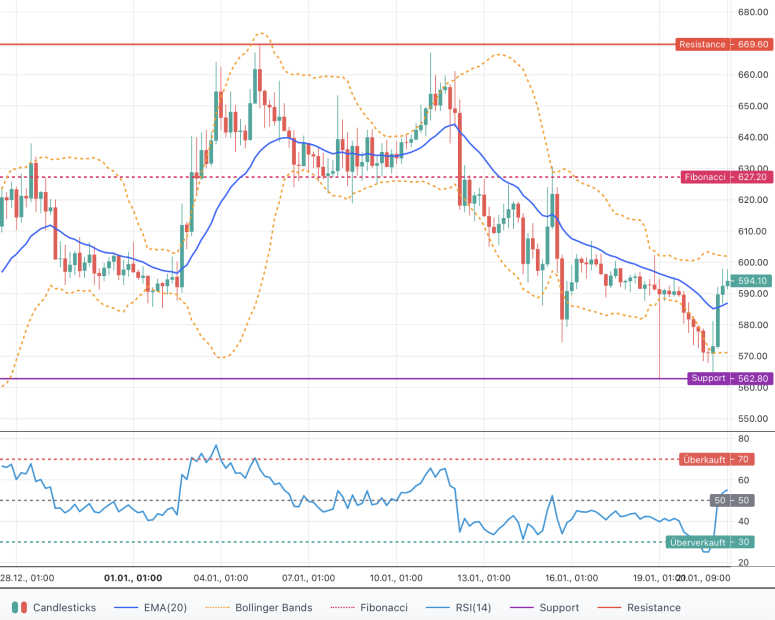Click the 13.01., 01:00 date on time axis
775x620 pixels.
click(x=483, y=577)
